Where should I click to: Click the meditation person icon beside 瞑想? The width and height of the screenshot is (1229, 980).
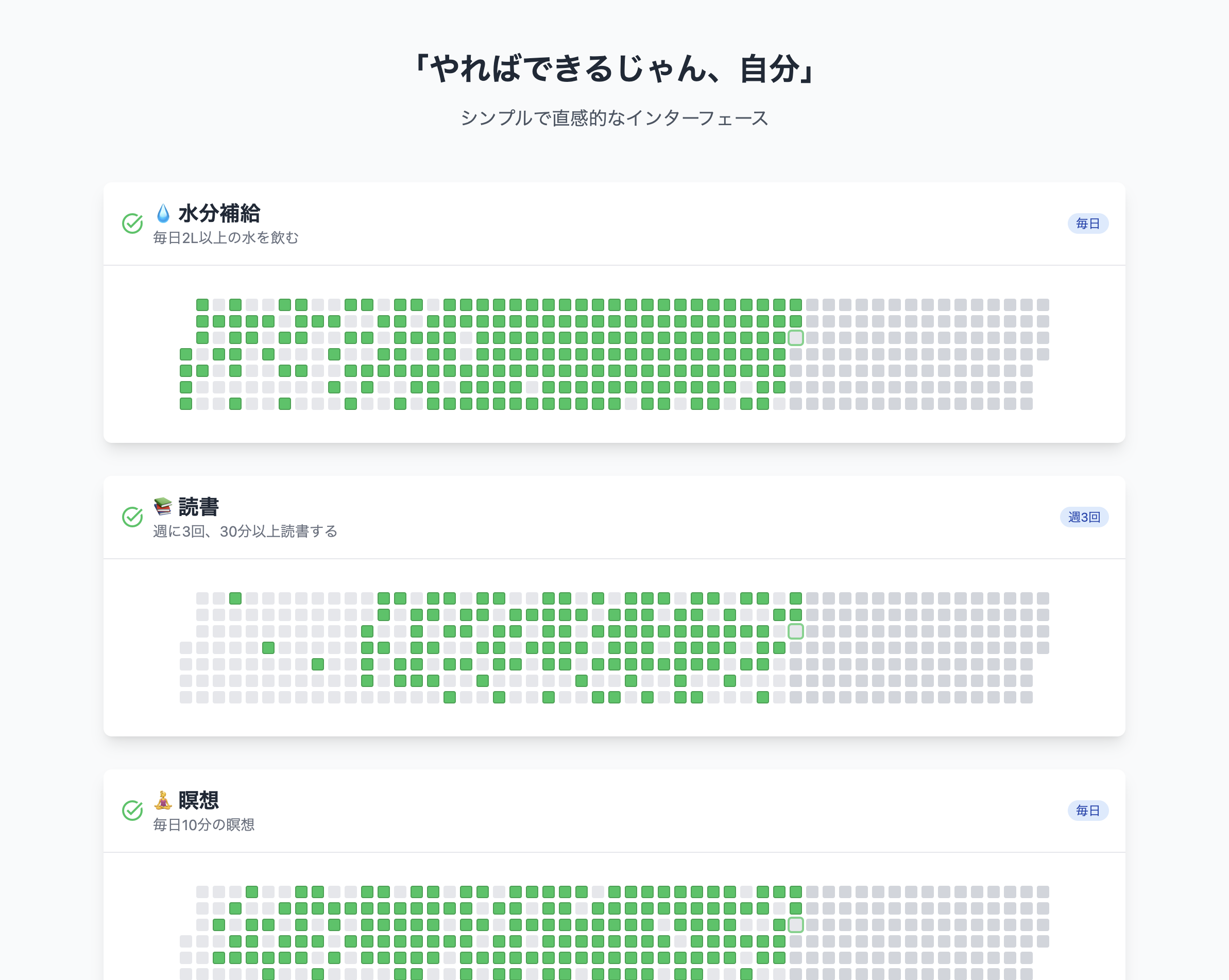[163, 800]
